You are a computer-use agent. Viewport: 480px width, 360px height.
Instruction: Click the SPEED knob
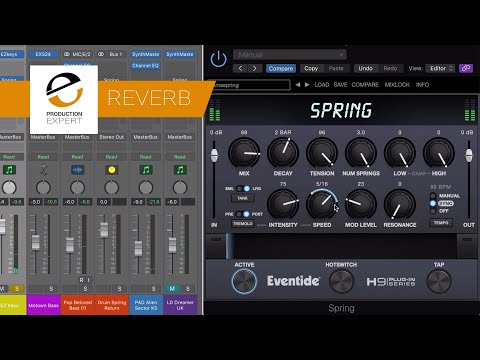[322, 204]
